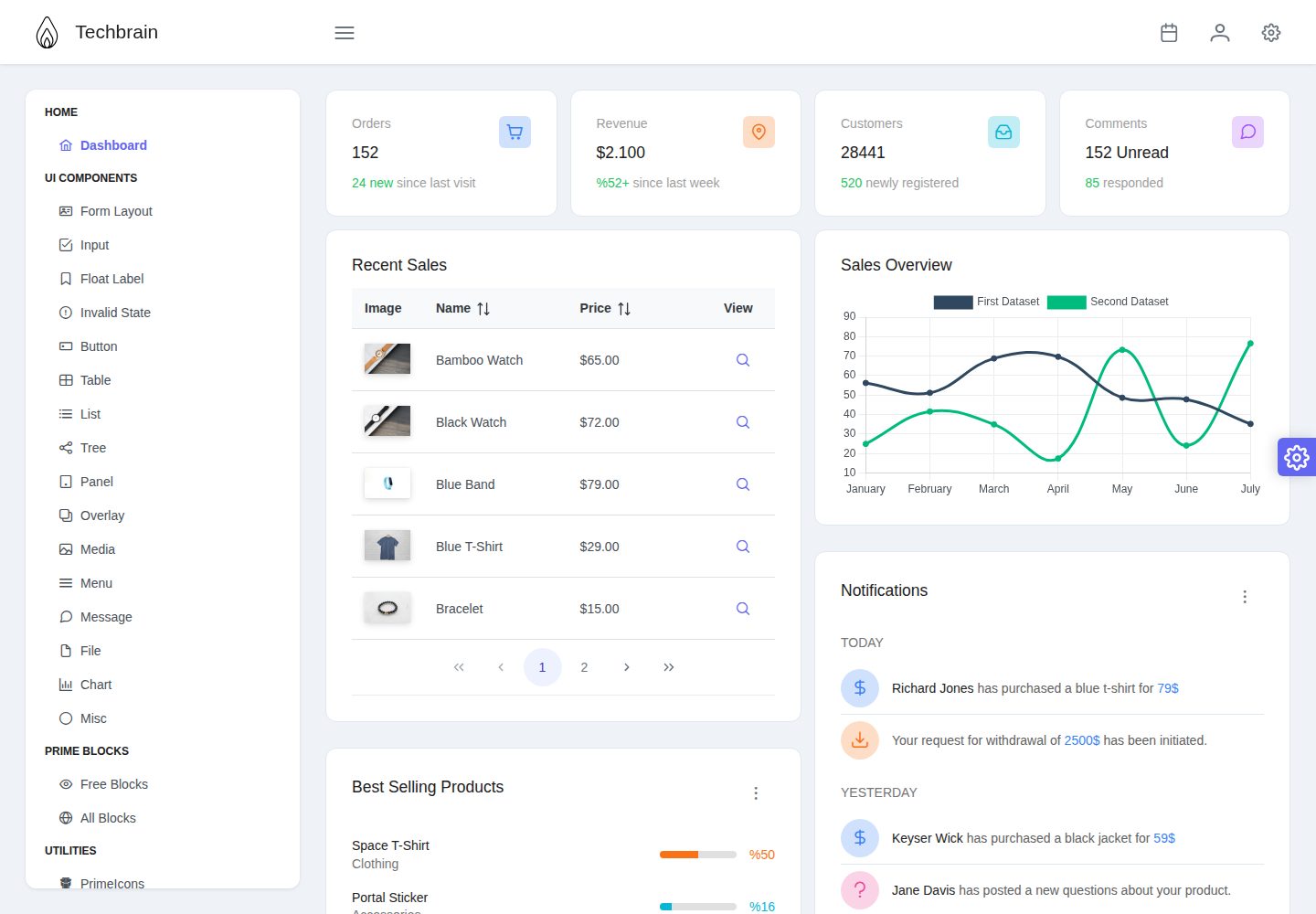The image size is (1316, 914).
Task: Open the floating theme configurator button
Action: 1297,457
